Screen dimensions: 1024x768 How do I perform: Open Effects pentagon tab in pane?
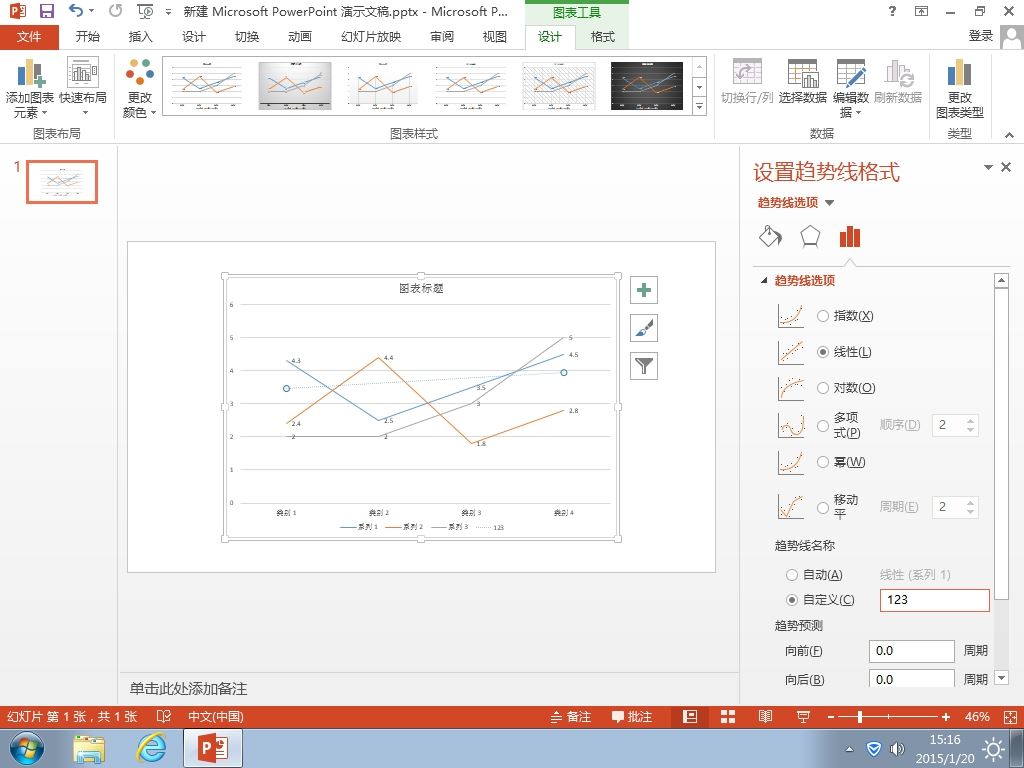tap(810, 236)
